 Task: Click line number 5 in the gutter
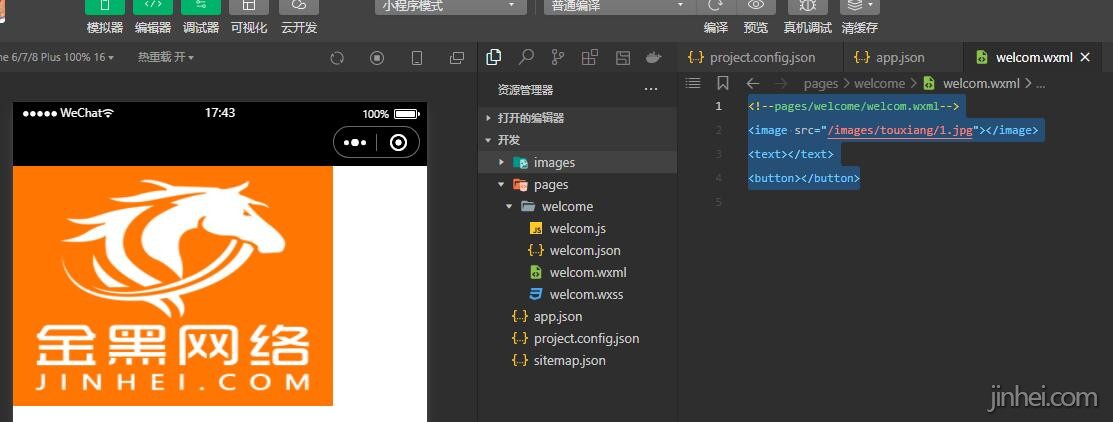(x=718, y=202)
